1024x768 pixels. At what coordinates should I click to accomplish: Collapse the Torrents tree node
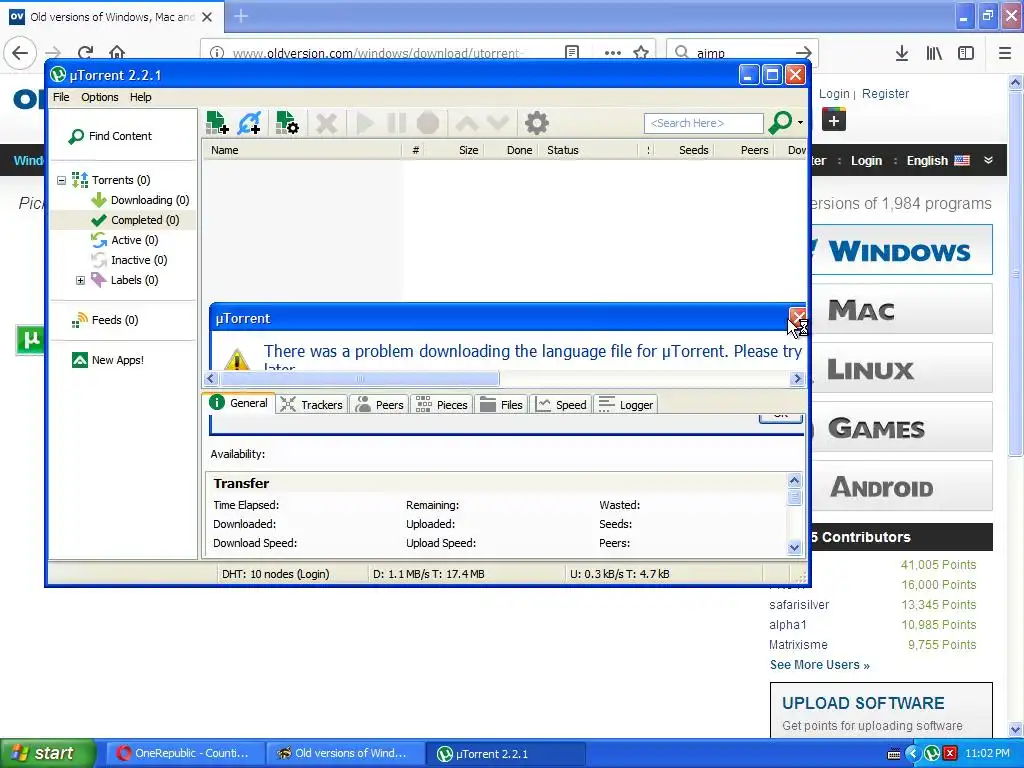tap(61, 180)
